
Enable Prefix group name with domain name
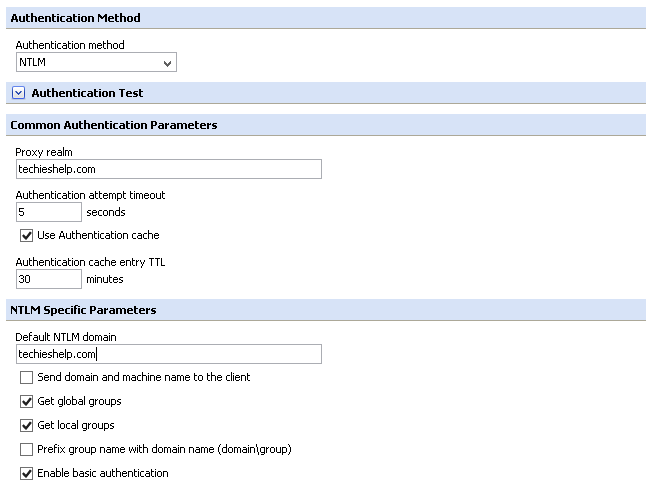coord(26,449)
